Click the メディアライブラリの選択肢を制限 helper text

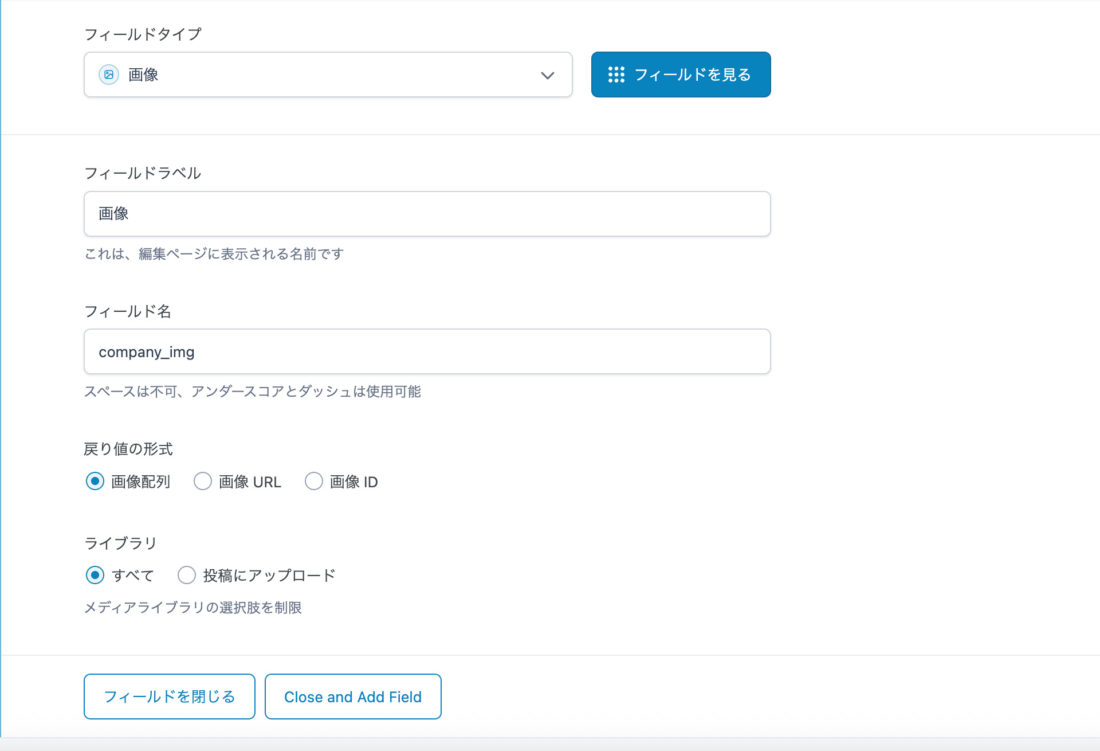click(x=194, y=608)
